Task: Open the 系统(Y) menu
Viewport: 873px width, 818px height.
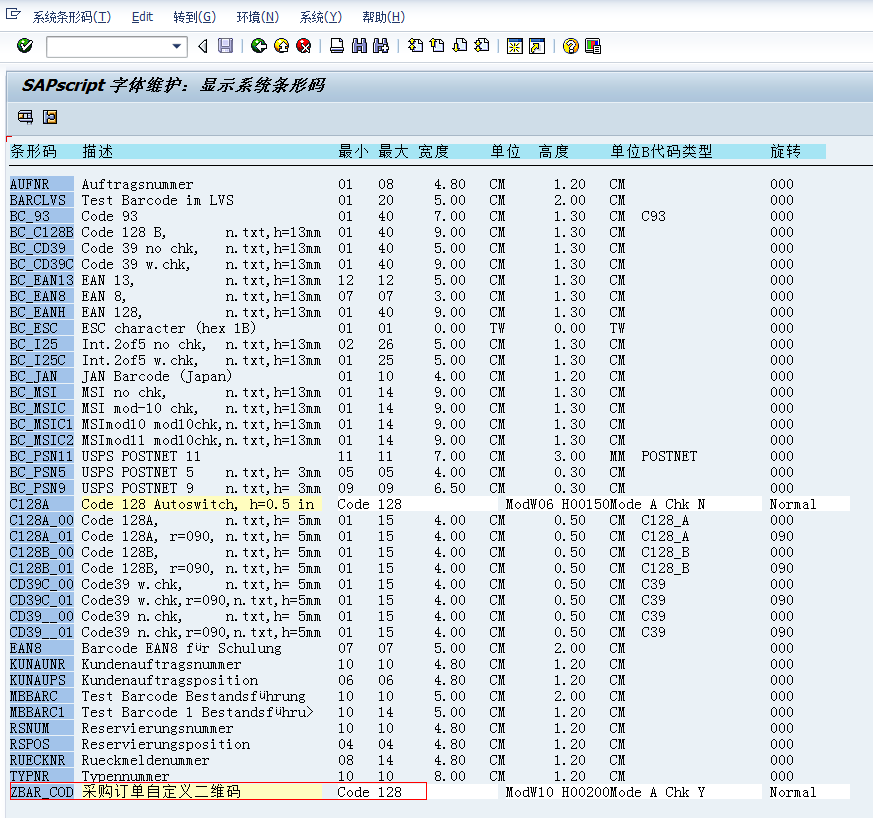Action: 320,16
